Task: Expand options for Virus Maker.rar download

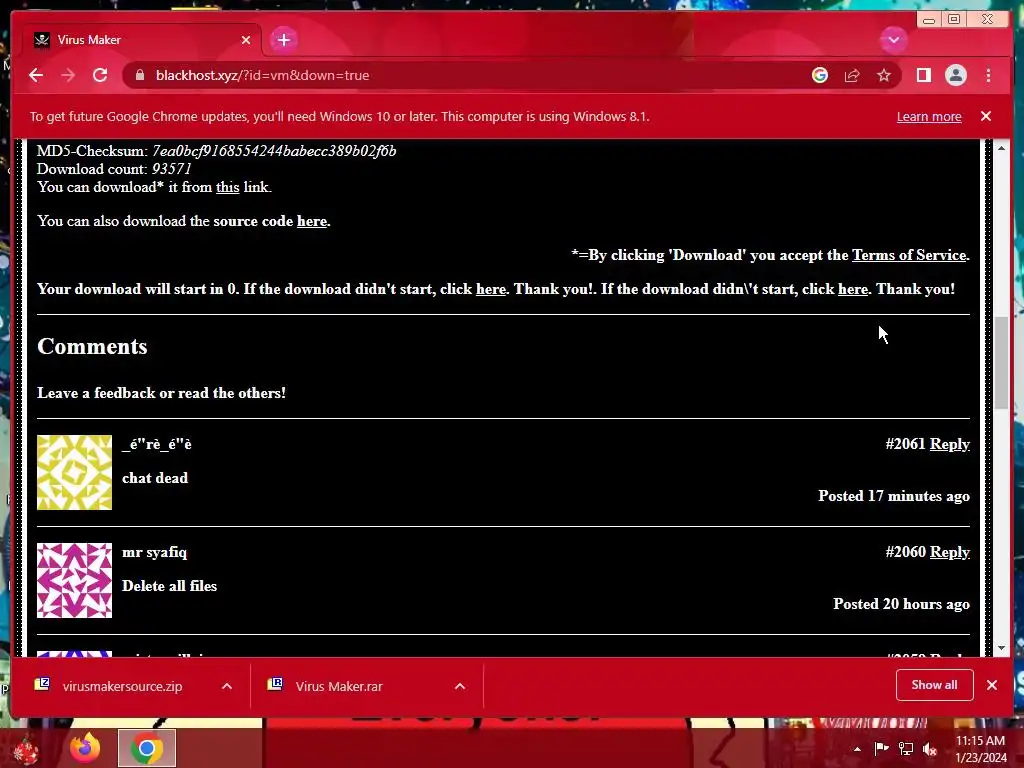Action: coord(460,686)
